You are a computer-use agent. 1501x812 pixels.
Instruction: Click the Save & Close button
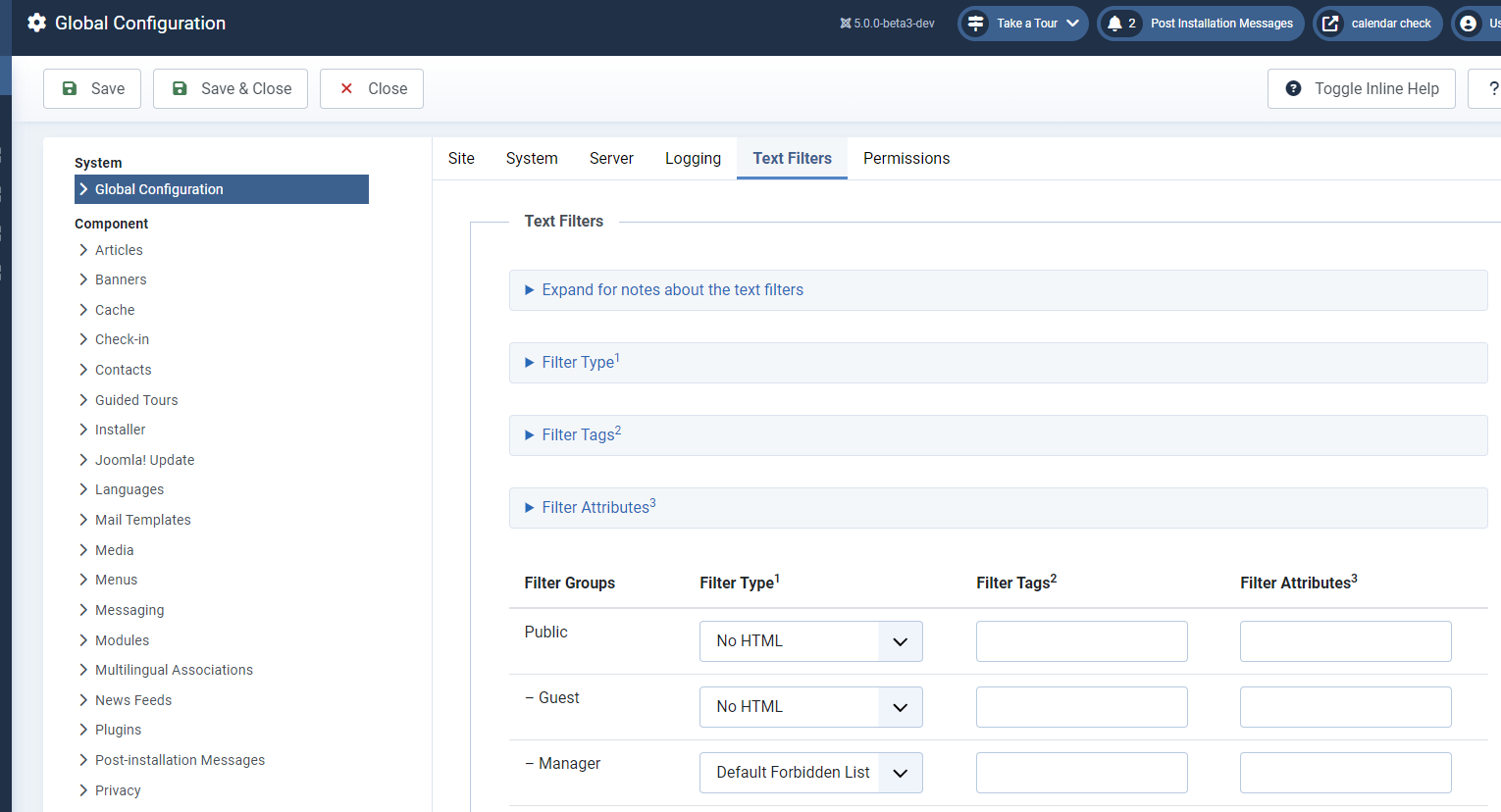pos(231,88)
